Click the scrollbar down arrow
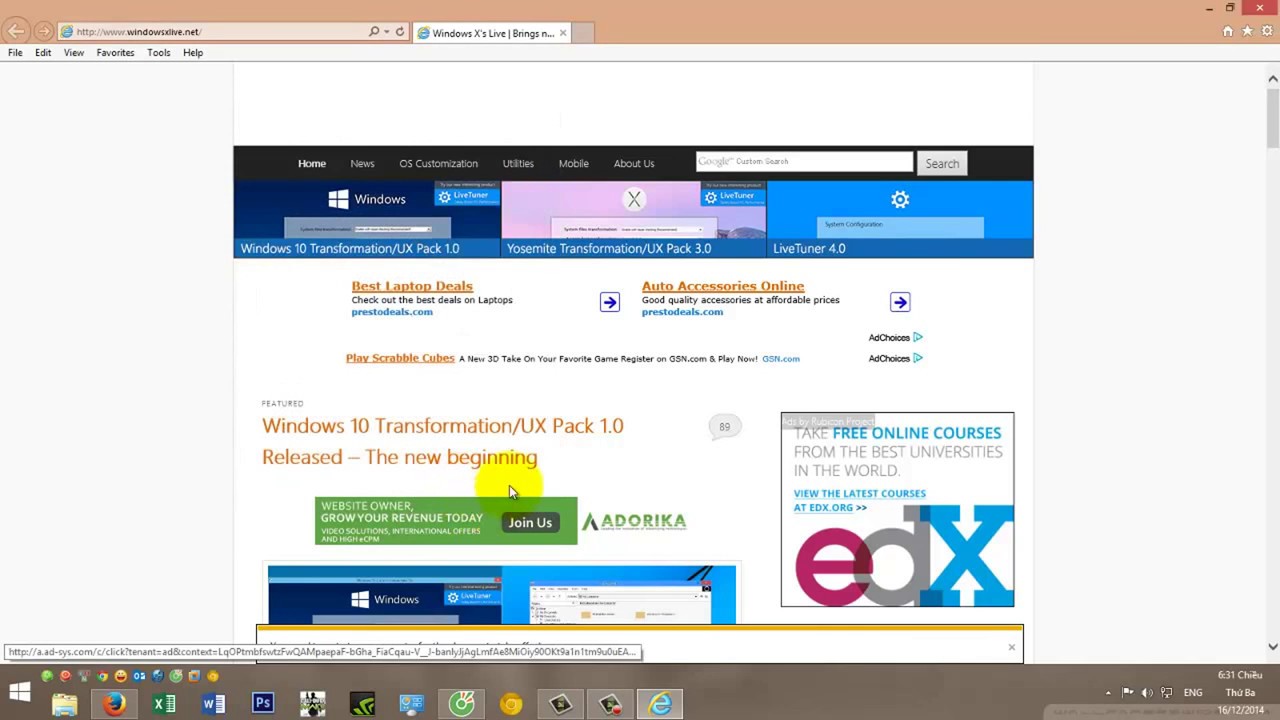This screenshot has width=1280, height=720. click(x=1272, y=647)
